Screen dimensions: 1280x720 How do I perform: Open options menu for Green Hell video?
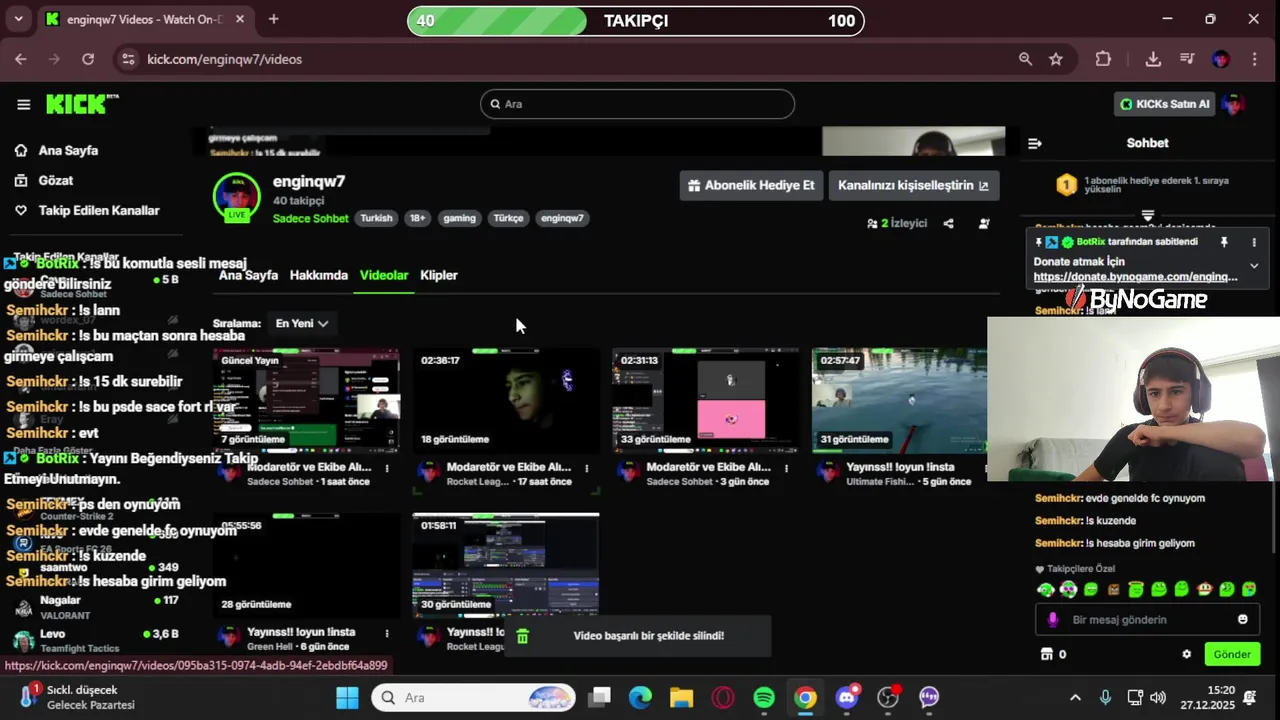387,633
